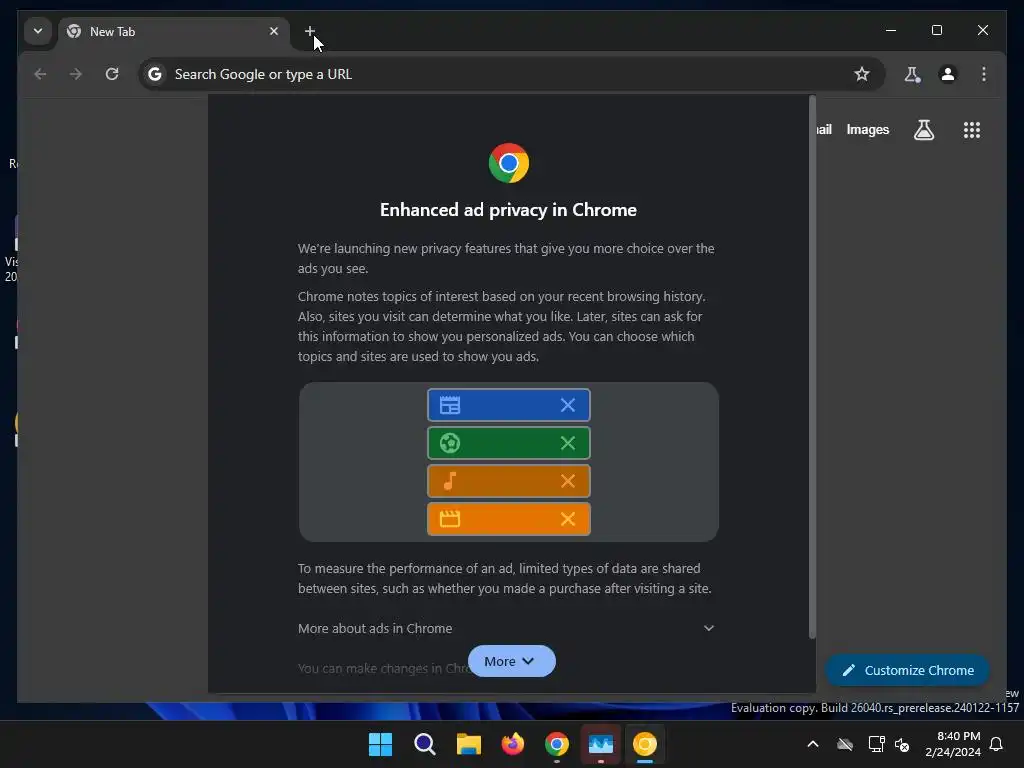The image size is (1024, 768).
Task: Open File Explorer from taskbar
Action: click(x=468, y=744)
